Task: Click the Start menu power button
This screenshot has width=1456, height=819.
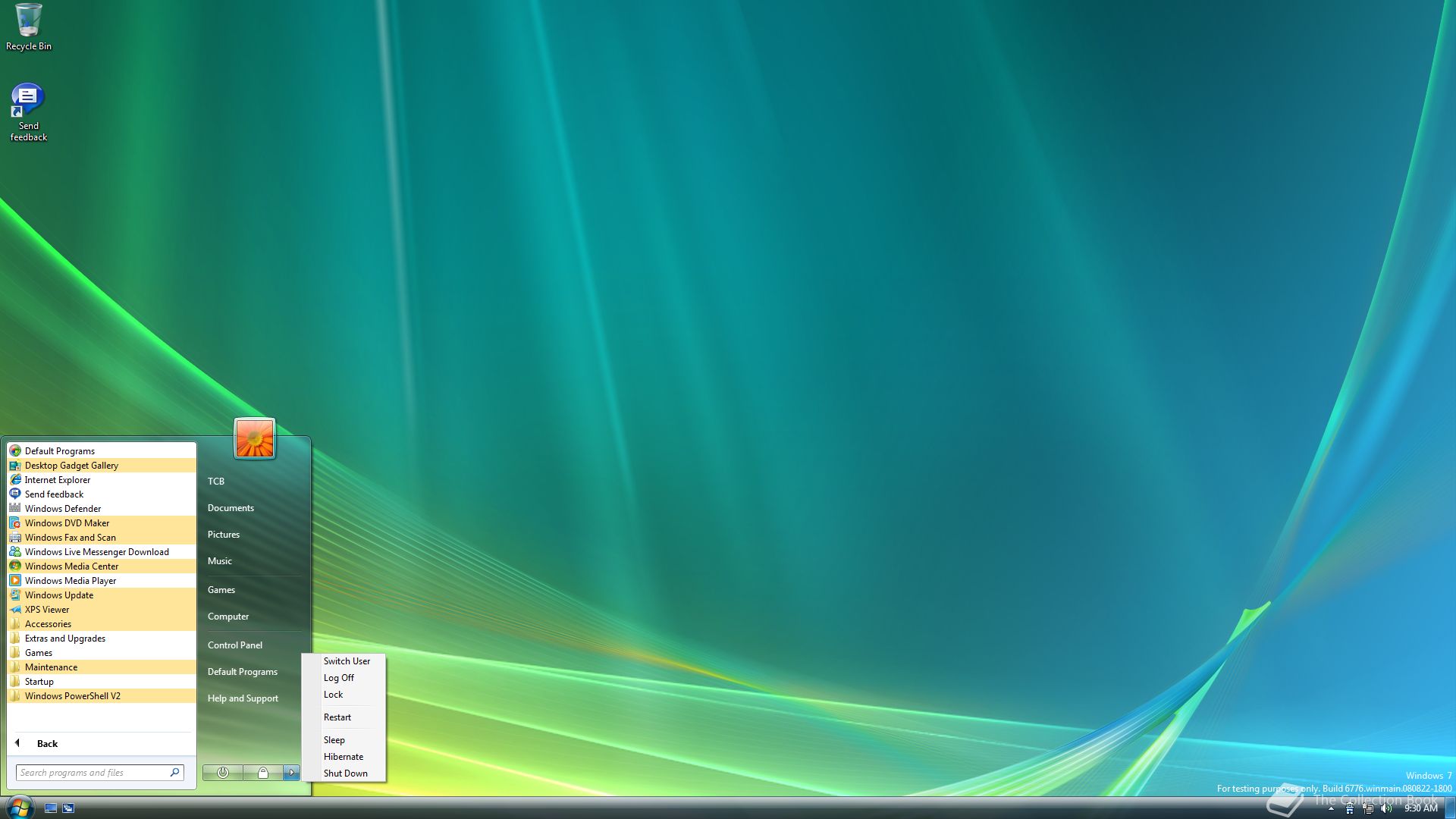Action: [x=223, y=773]
